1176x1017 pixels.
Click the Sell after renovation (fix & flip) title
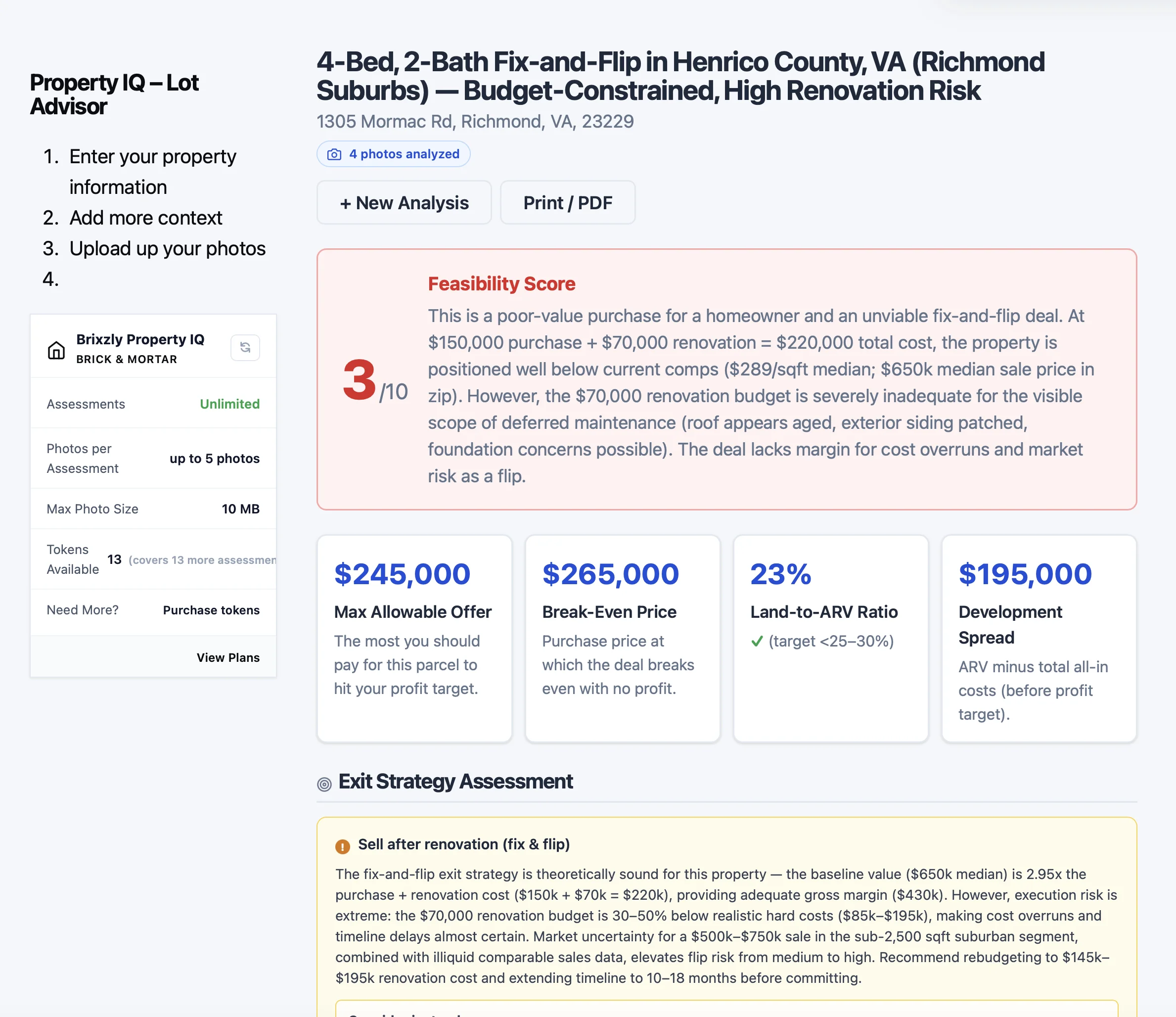(x=464, y=844)
